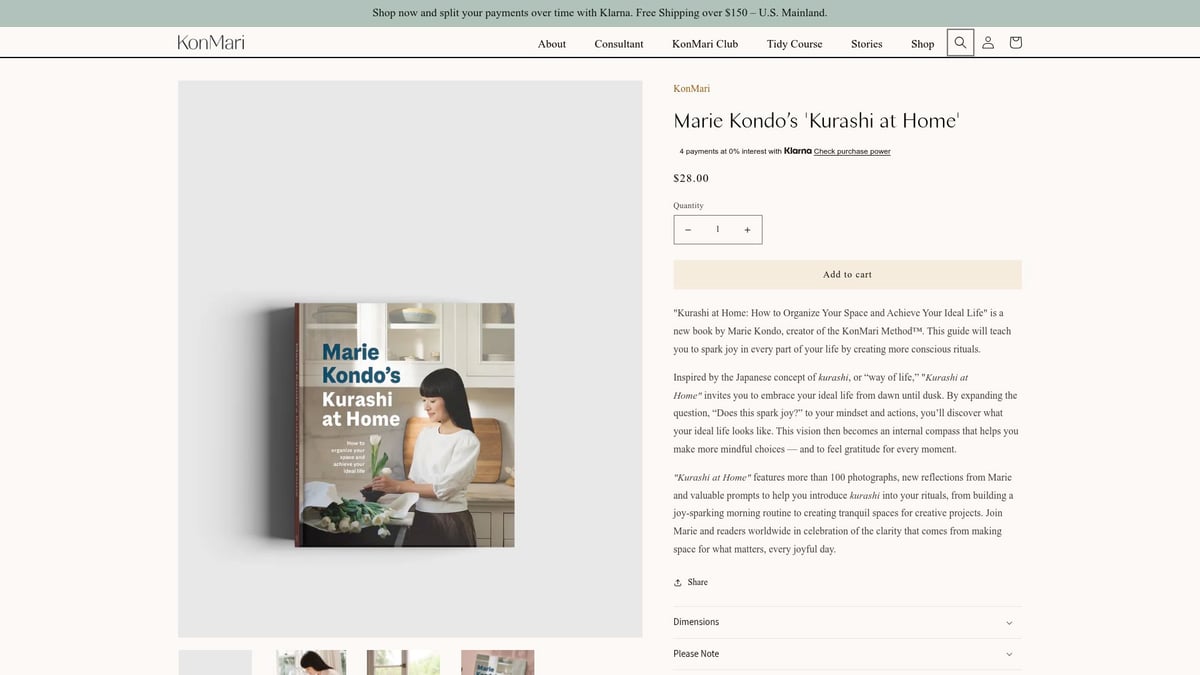Follow the KonMari breadcrumb link
Viewport: 1200px width, 675px height.
click(691, 88)
